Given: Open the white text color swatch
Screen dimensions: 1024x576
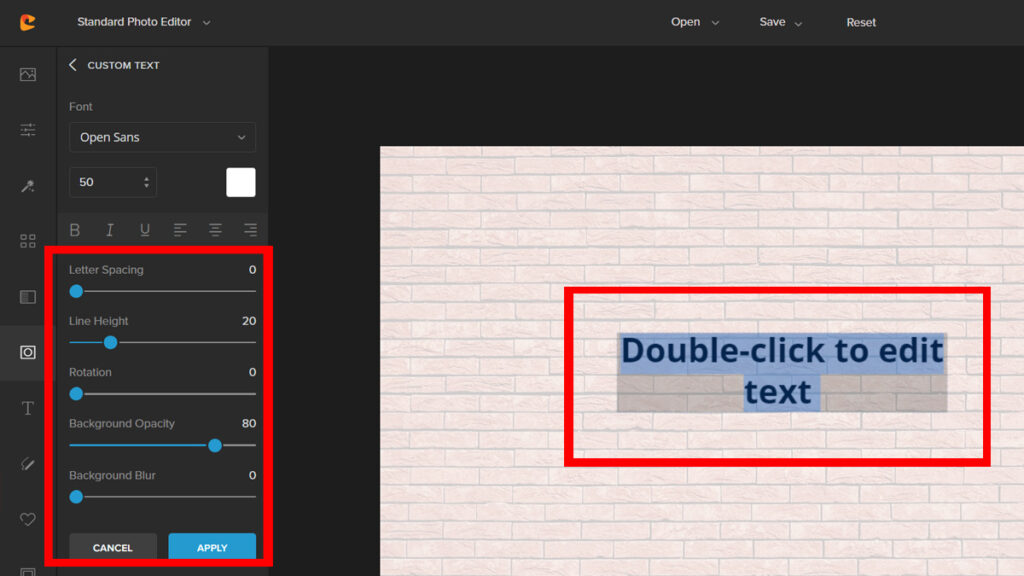Looking at the screenshot, I should pos(241,182).
